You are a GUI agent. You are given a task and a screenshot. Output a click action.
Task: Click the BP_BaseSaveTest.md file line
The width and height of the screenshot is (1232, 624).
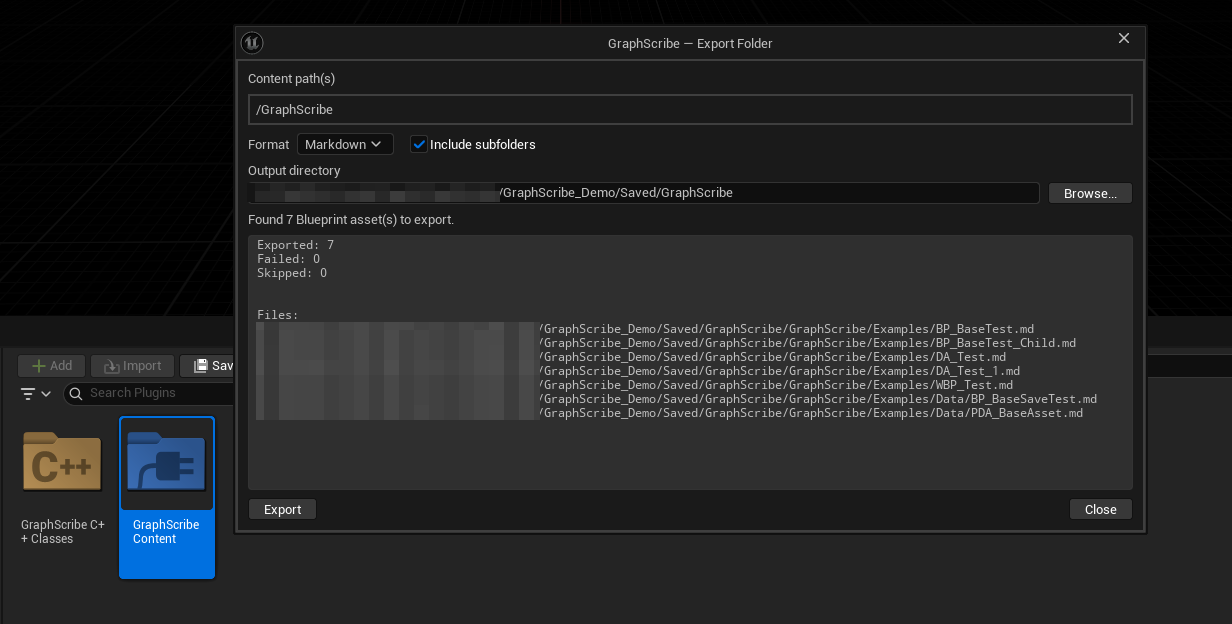click(x=676, y=399)
